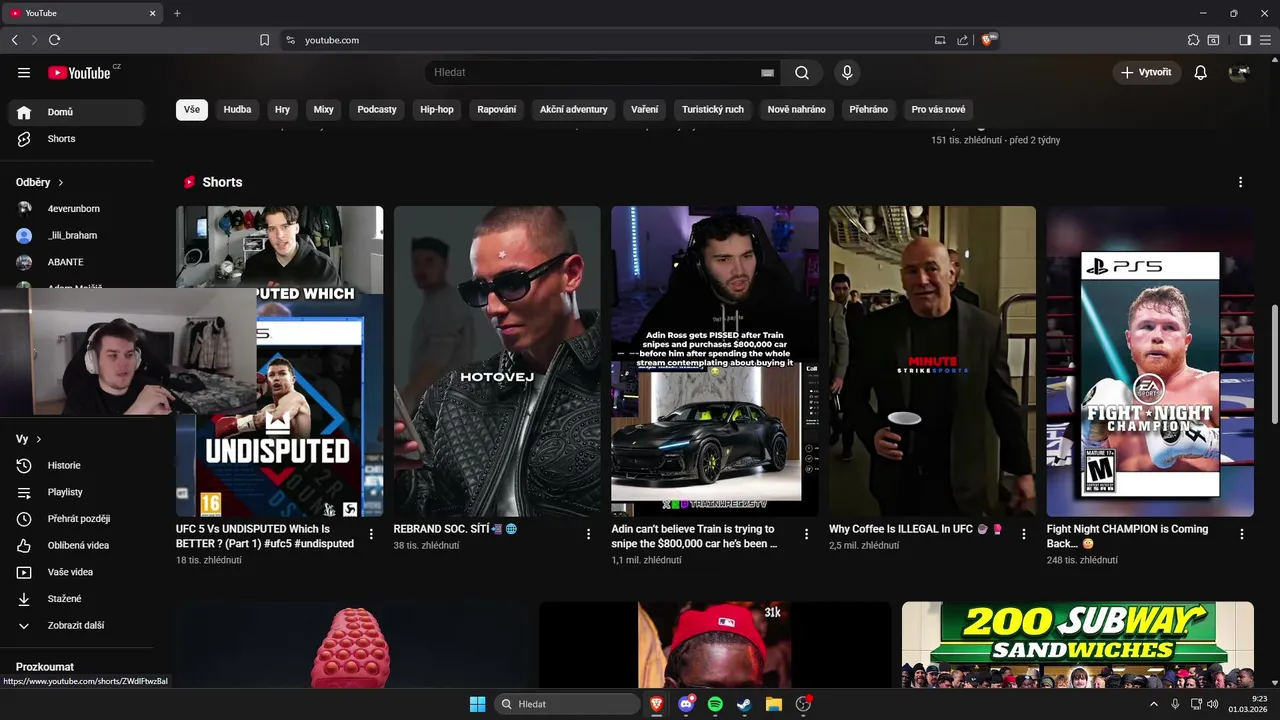This screenshot has height=720, width=1280.
Task: Open a new browser tab
Action: 177,13
